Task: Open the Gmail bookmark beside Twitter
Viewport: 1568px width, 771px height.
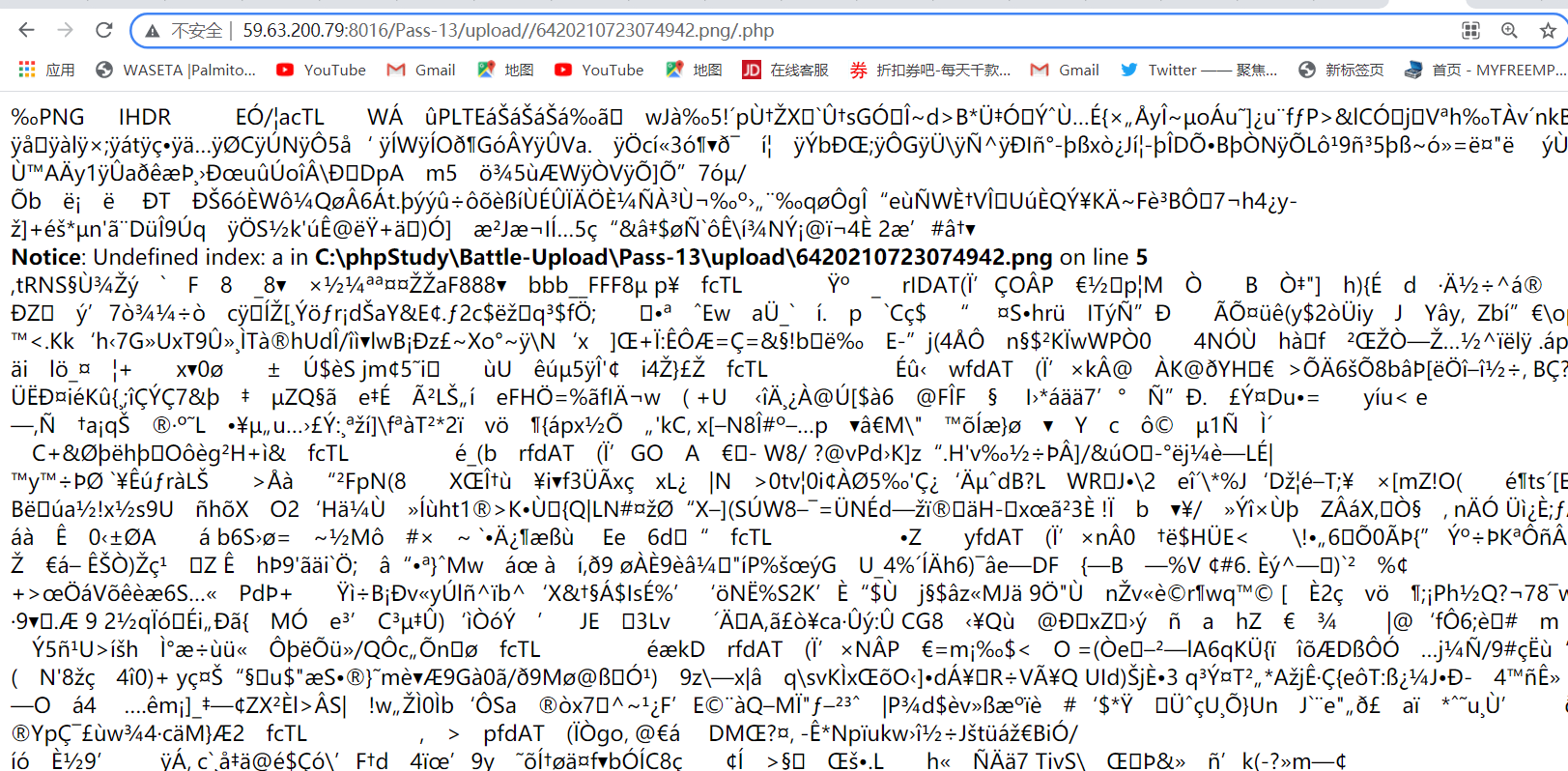Action: click(x=1065, y=70)
